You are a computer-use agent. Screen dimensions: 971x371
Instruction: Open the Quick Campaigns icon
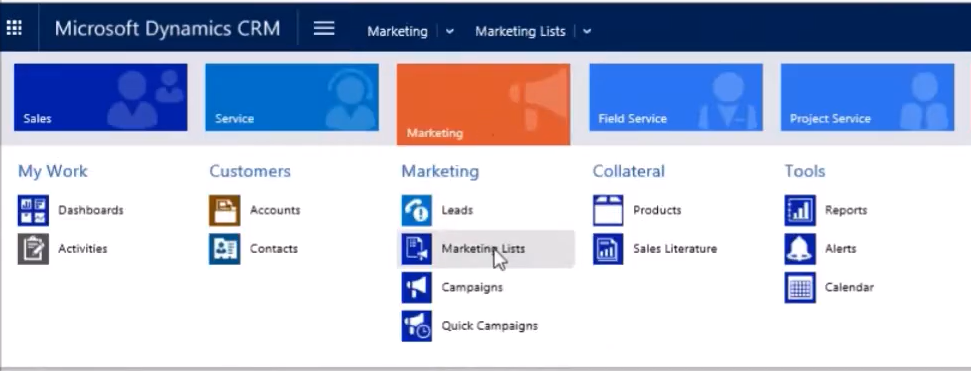click(417, 326)
